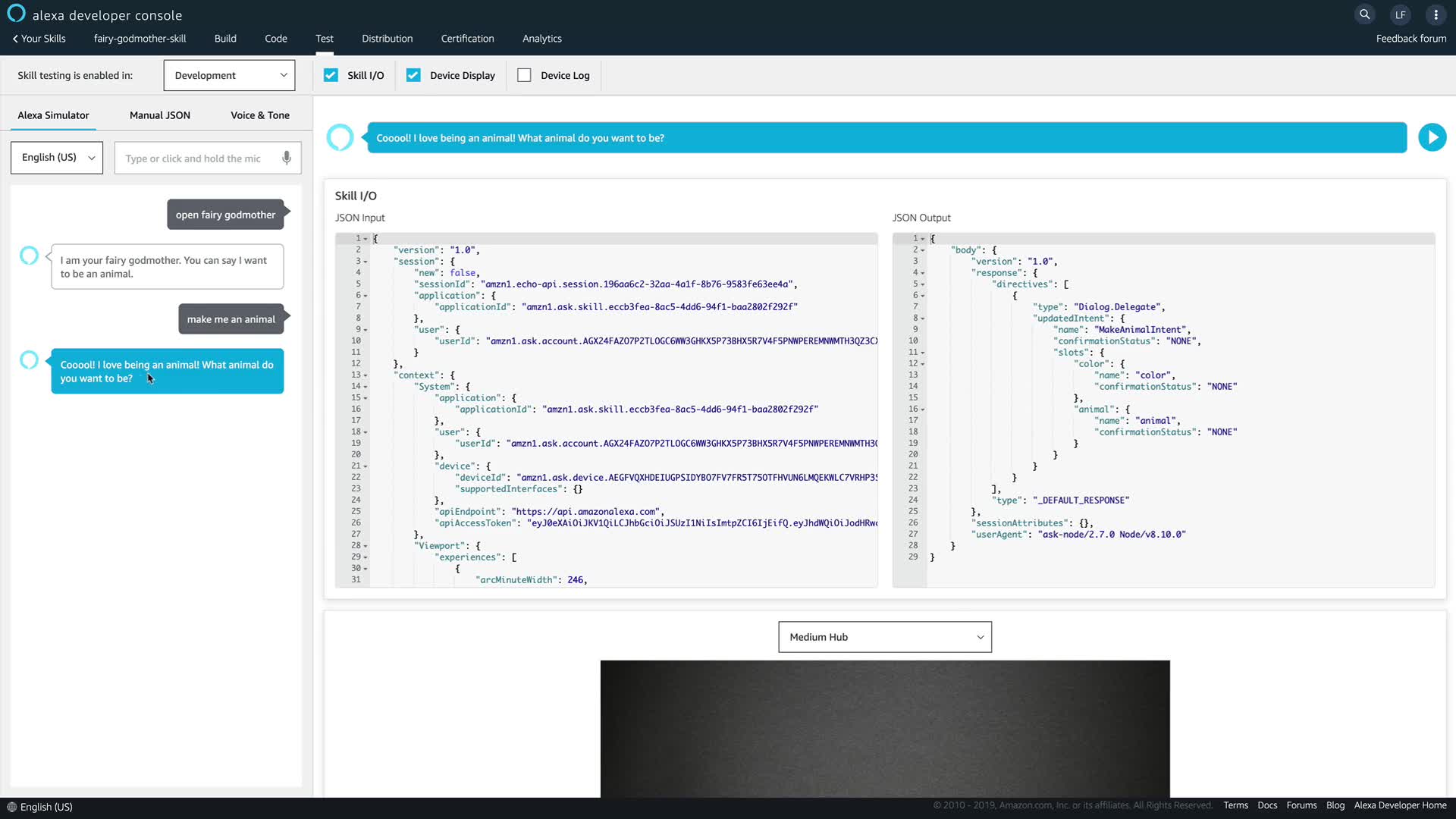The width and height of the screenshot is (1456, 819).
Task: Open the search magnifier icon
Action: point(1364,14)
